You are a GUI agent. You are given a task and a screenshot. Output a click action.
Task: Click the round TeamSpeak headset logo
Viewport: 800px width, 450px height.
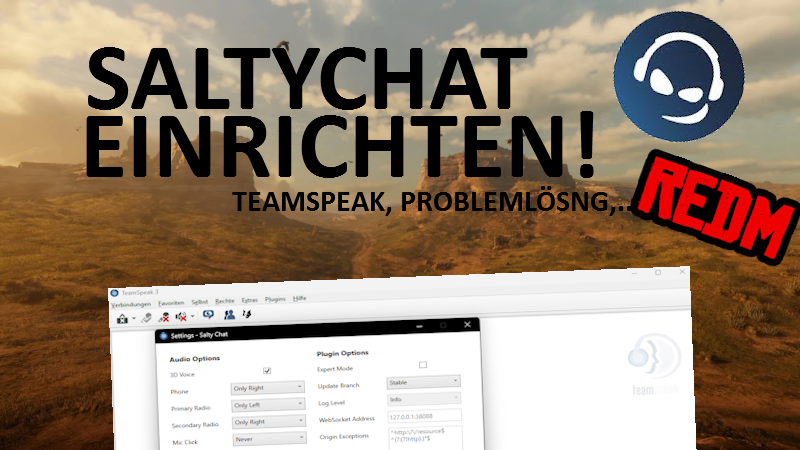(x=679, y=77)
